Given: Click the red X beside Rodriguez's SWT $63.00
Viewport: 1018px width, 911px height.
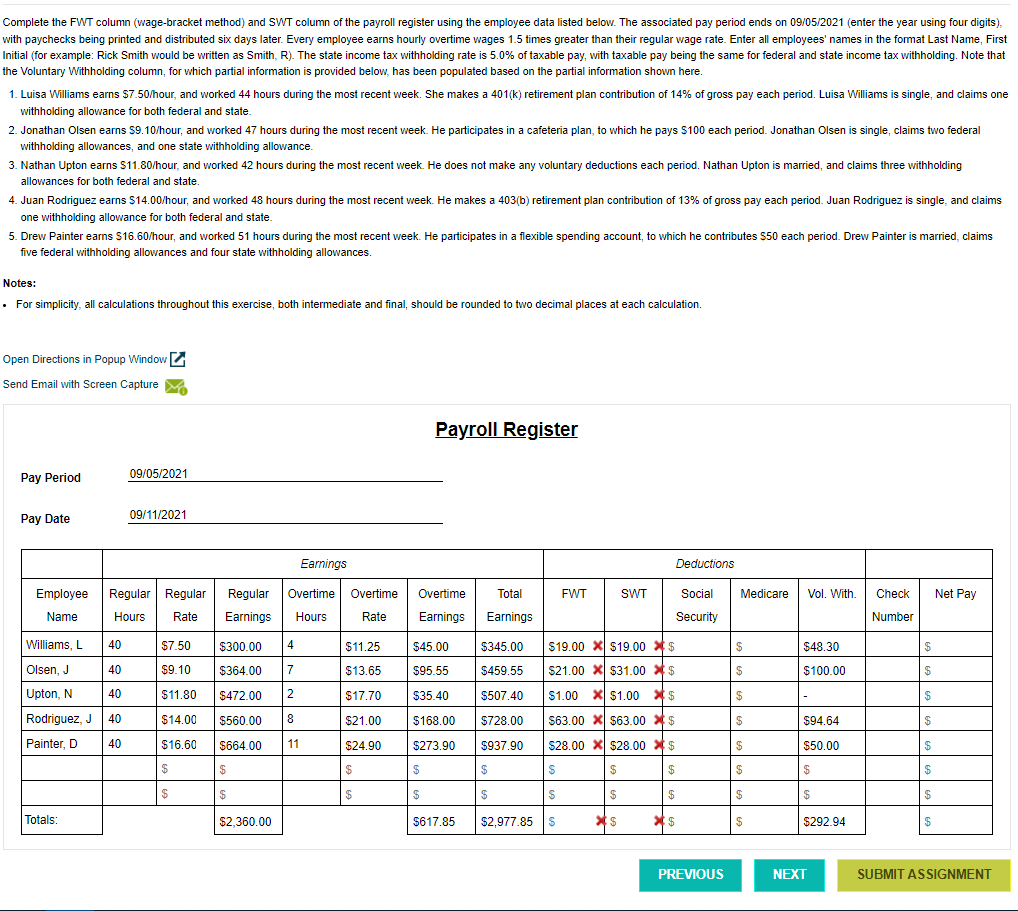Looking at the screenshot, I should tap(658, 720).
